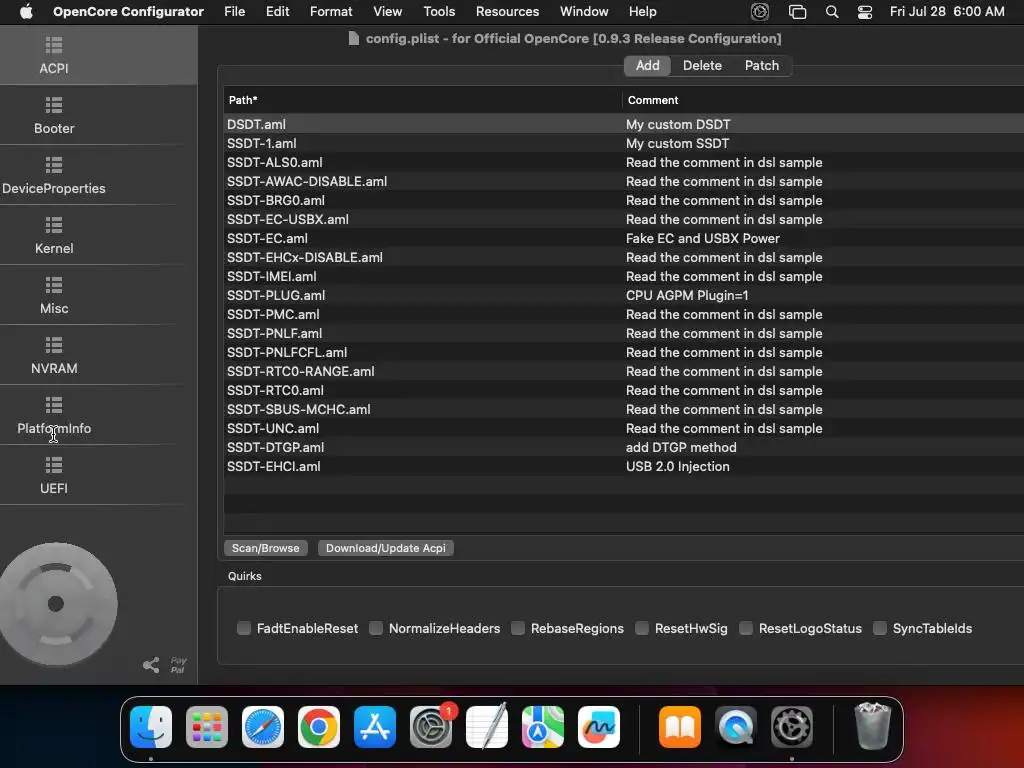This screenshot has width=1024, height=768.
Task: Open the OpenCore Configurator gear icon in the dock
Action: (x=792, y=727)
